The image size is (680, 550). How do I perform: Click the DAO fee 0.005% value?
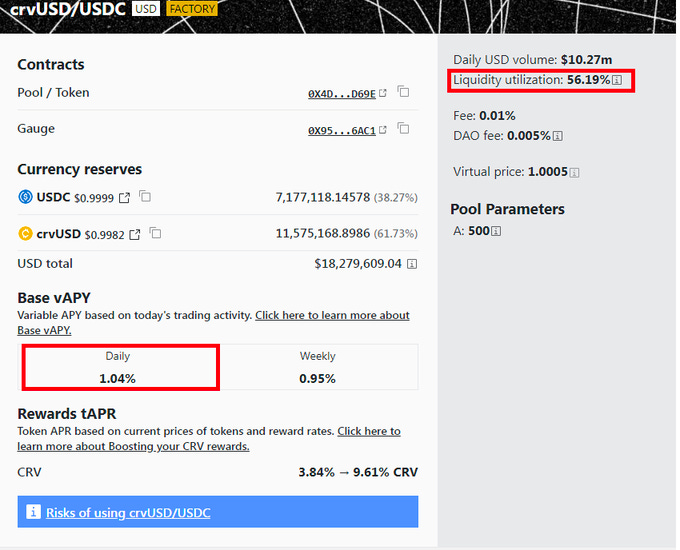[x=529, y=136]
